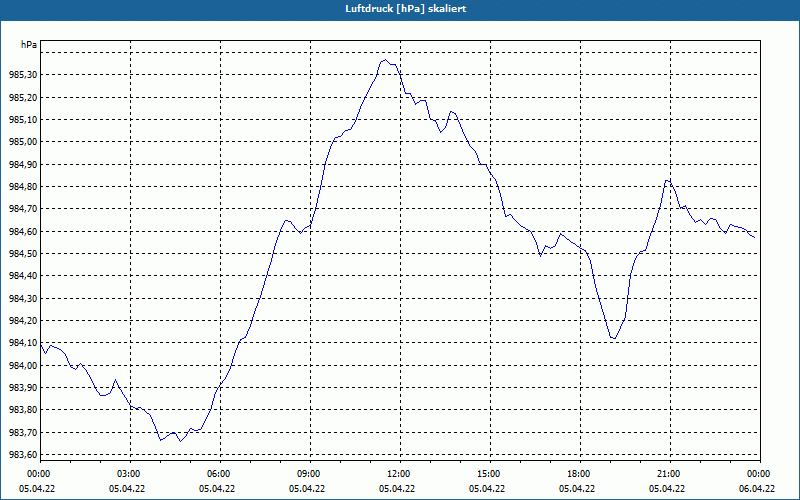
Task: Click the 985,10 y-axis label
Action: [x=23, y=120]
